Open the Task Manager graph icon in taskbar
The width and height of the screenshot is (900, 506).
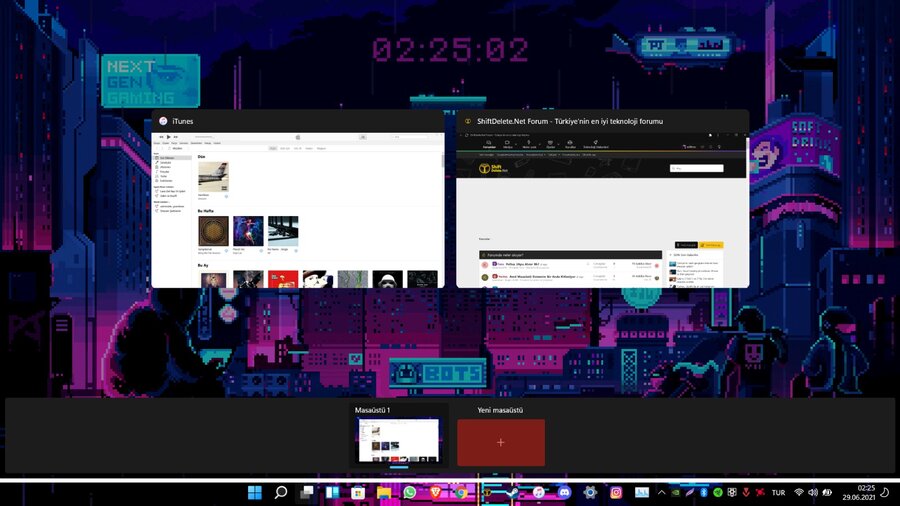642,492
